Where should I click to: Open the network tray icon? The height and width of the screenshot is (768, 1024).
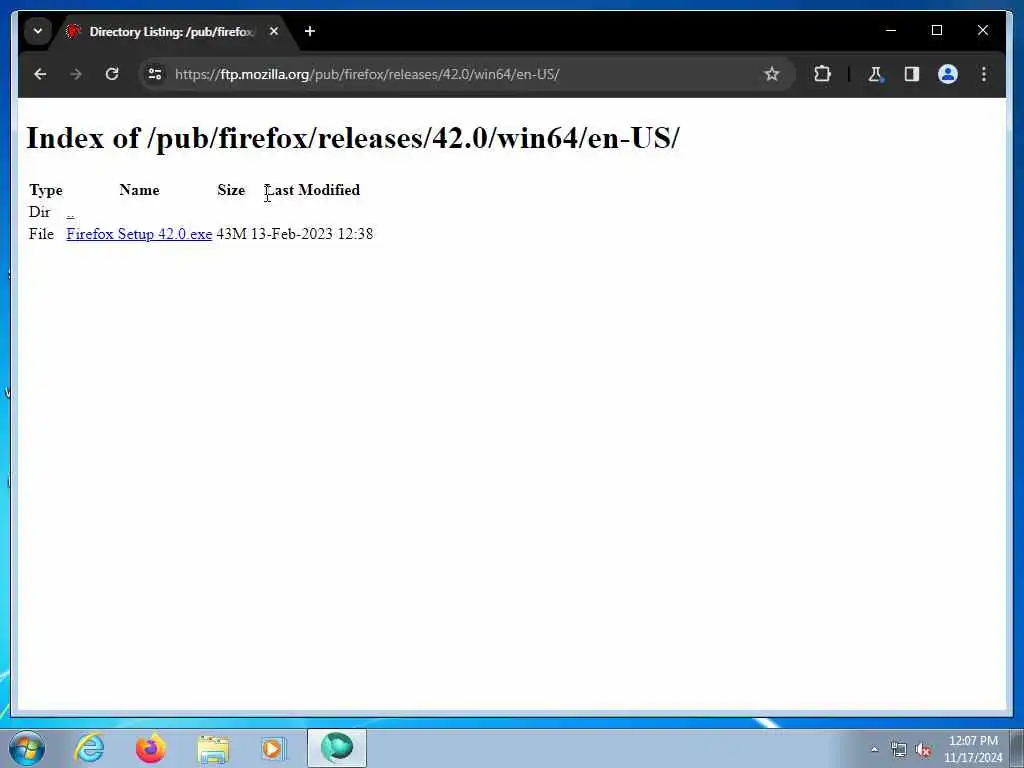[x=899, y=750]
